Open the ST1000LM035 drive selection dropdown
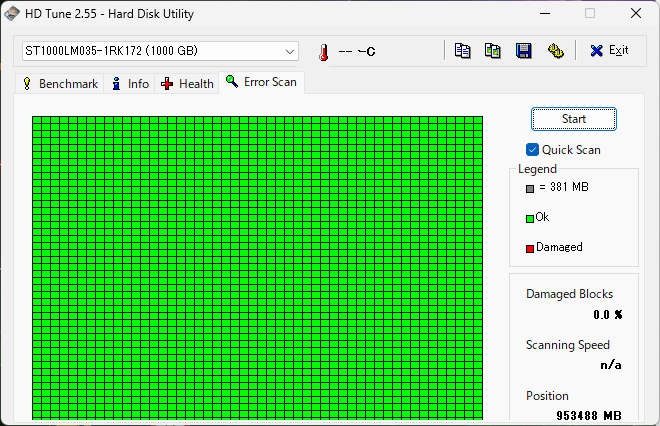 (x=160, y=51)
